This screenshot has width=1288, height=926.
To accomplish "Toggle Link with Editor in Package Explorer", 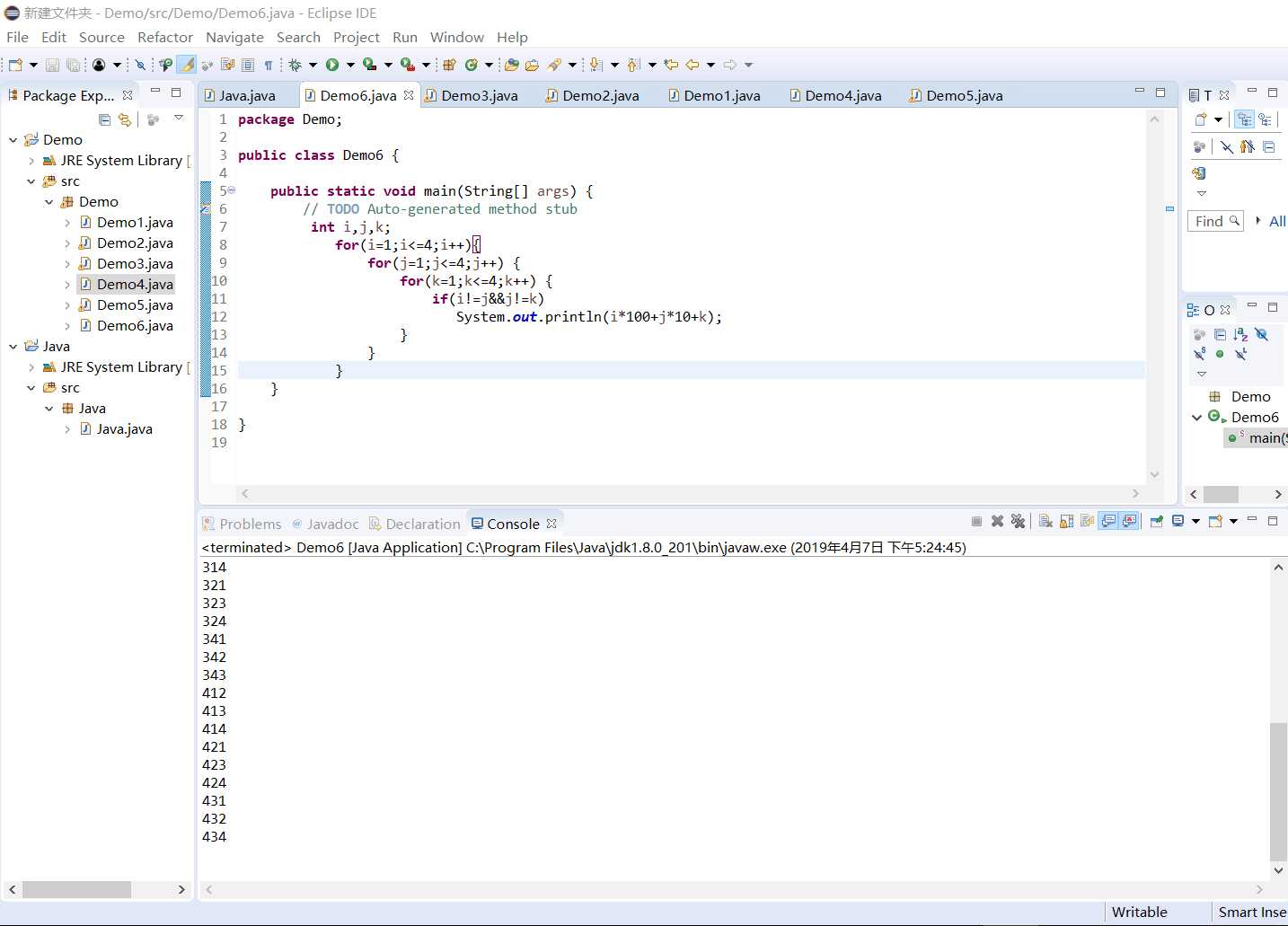I will (x=125, y=119).
